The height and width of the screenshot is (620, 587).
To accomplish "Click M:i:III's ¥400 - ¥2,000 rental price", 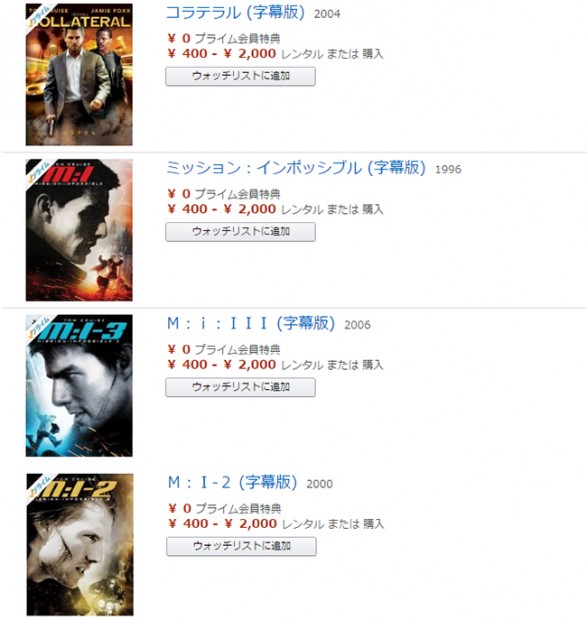I will (x=222, y=364).
